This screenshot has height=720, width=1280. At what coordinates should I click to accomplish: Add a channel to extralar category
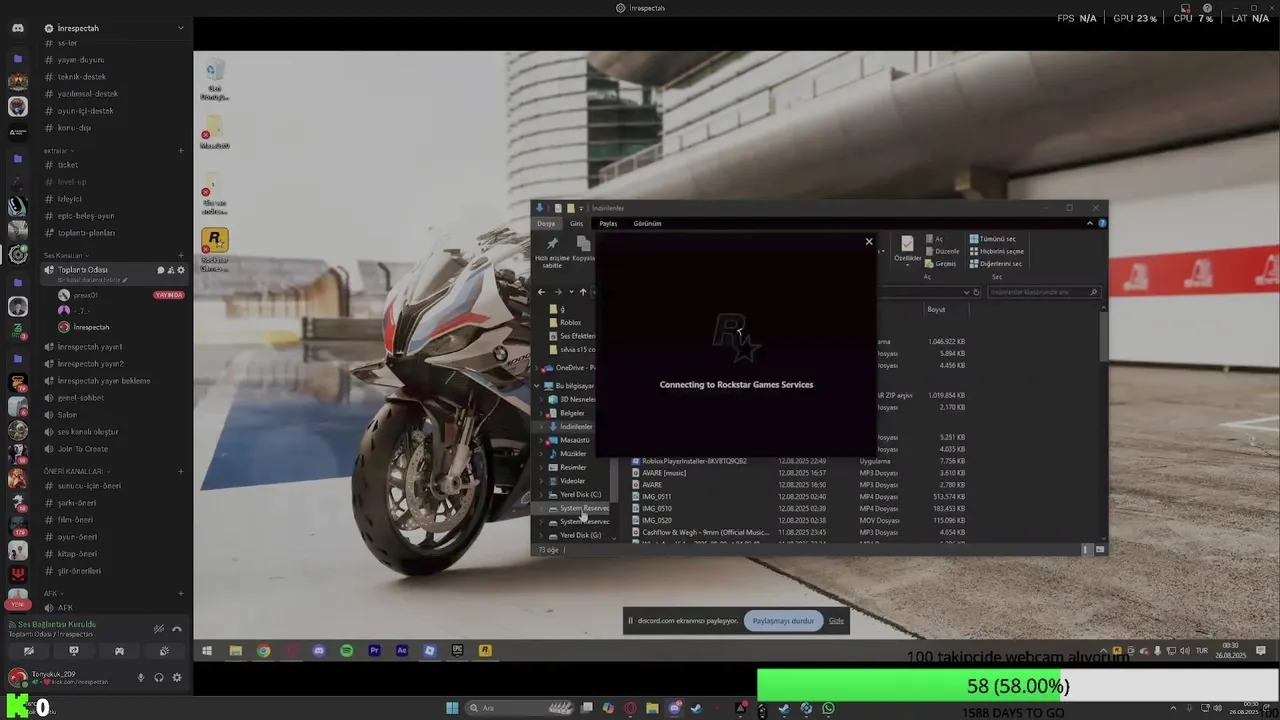[x=181, y=151]
